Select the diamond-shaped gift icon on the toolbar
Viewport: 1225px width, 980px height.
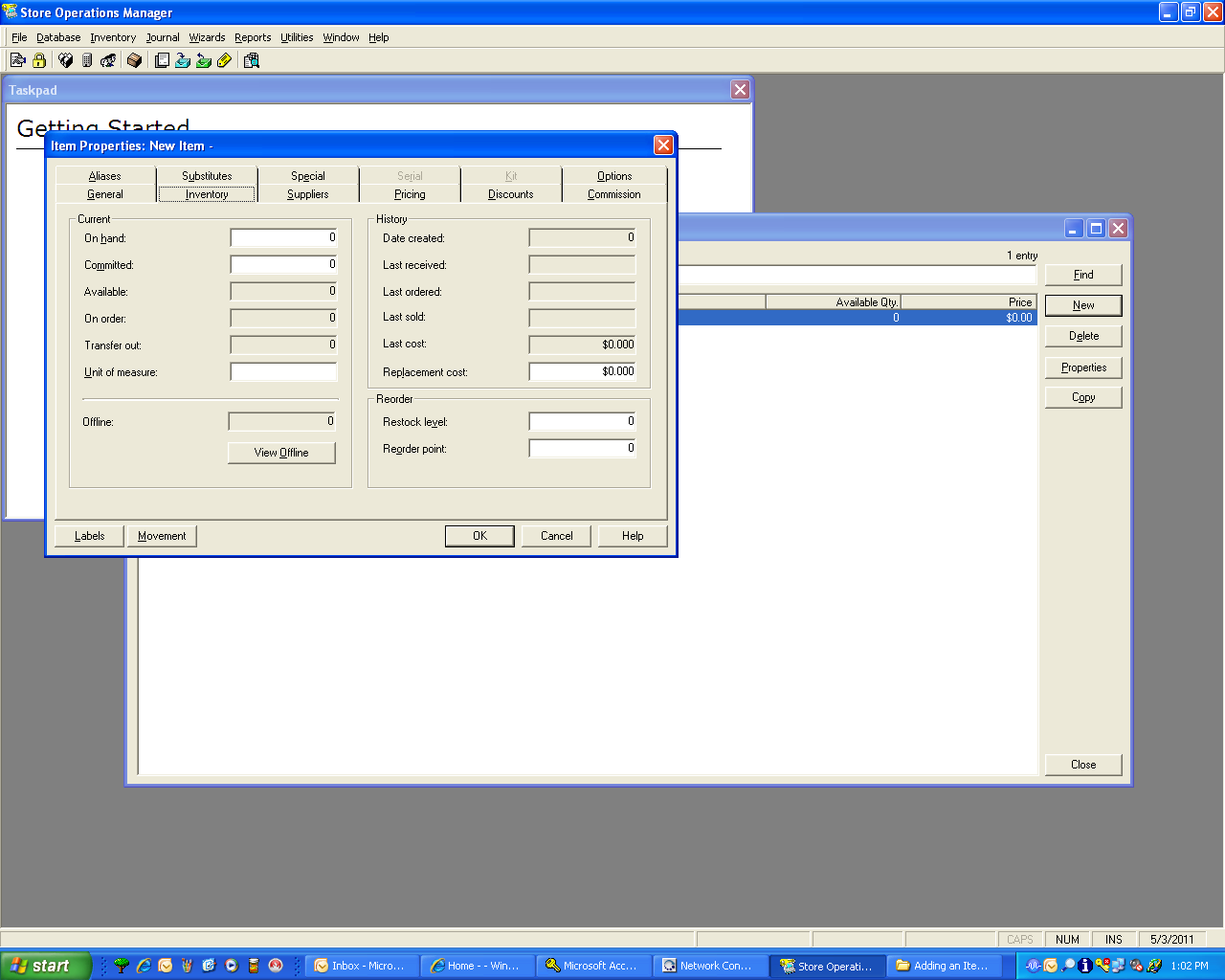tap(66, 59)
